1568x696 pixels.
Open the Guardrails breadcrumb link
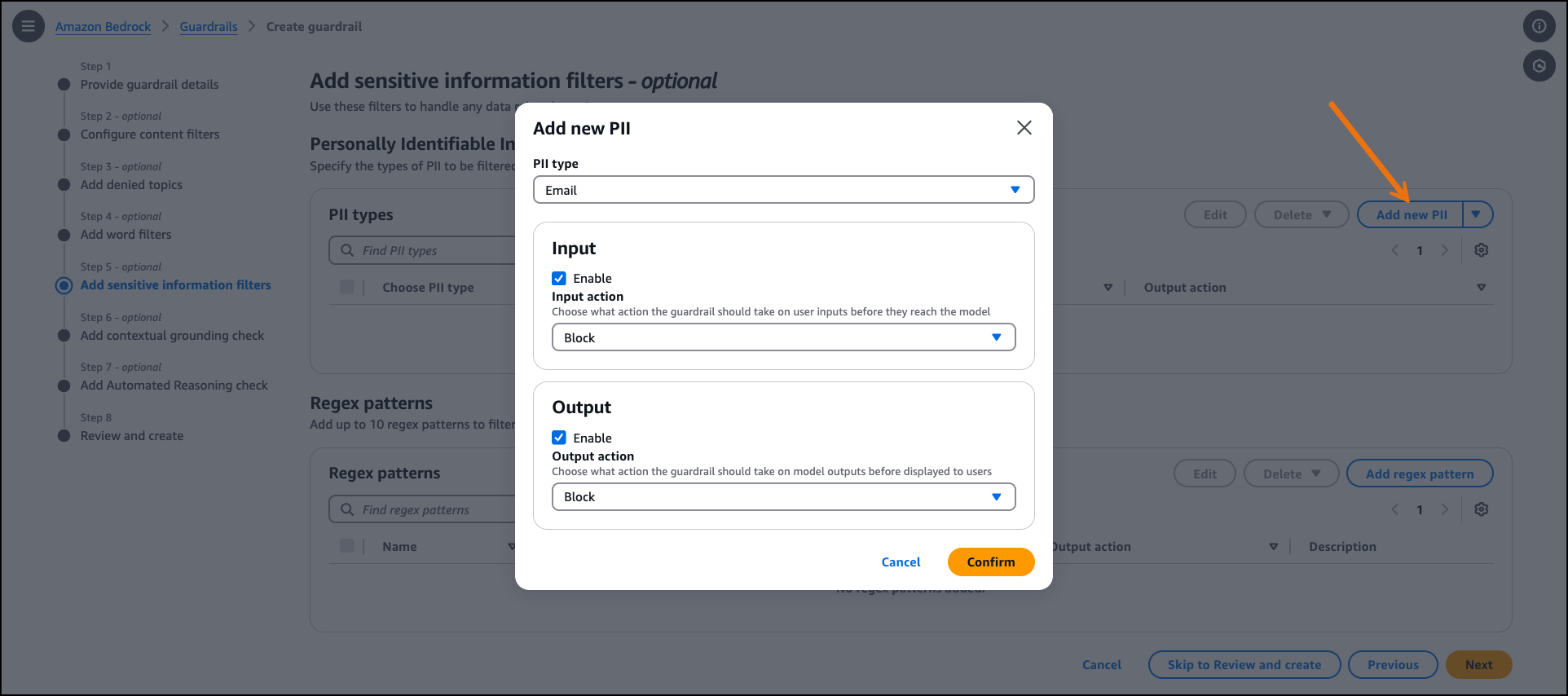[x=209, y=27]
